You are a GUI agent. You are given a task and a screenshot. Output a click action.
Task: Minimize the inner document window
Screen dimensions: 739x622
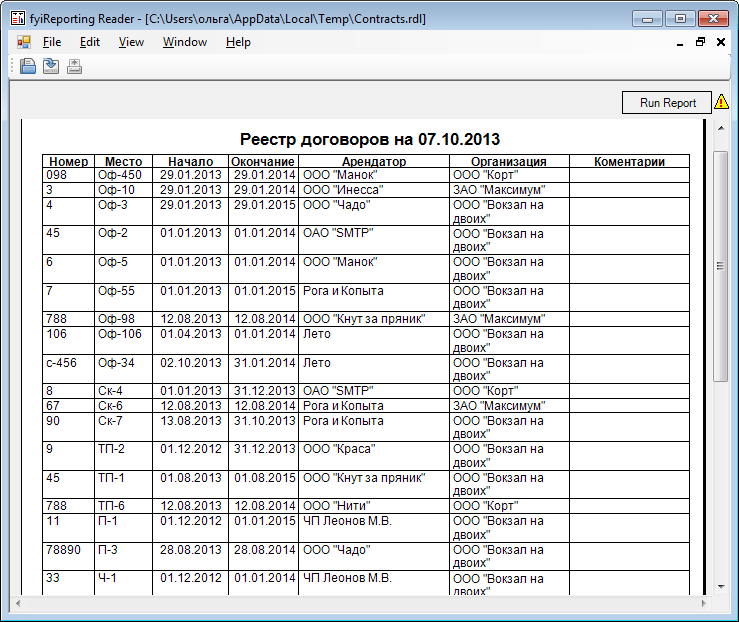680,43
